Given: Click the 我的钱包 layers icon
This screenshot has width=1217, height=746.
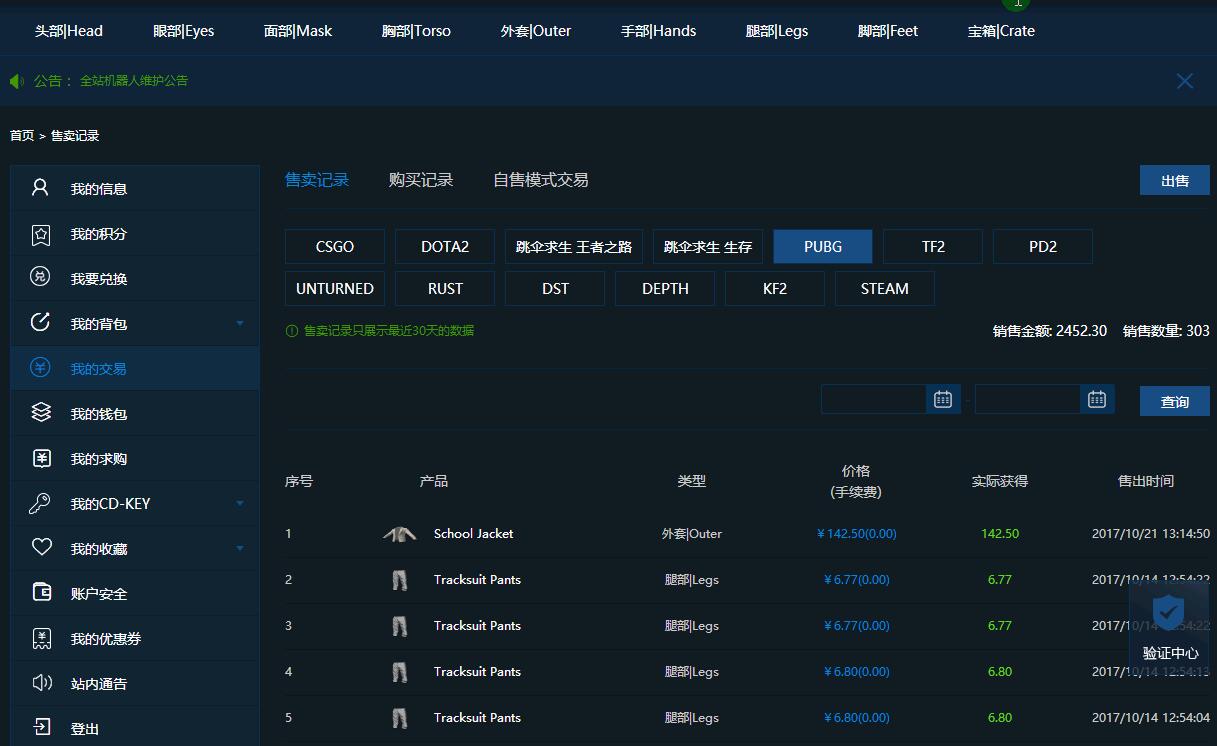Looking at the screenshot, I should [40, 412].
